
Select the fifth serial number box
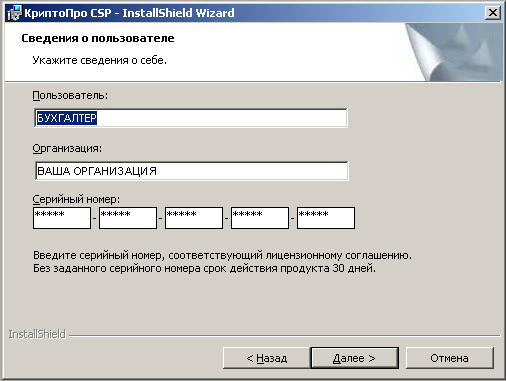(x=326, y=218)
